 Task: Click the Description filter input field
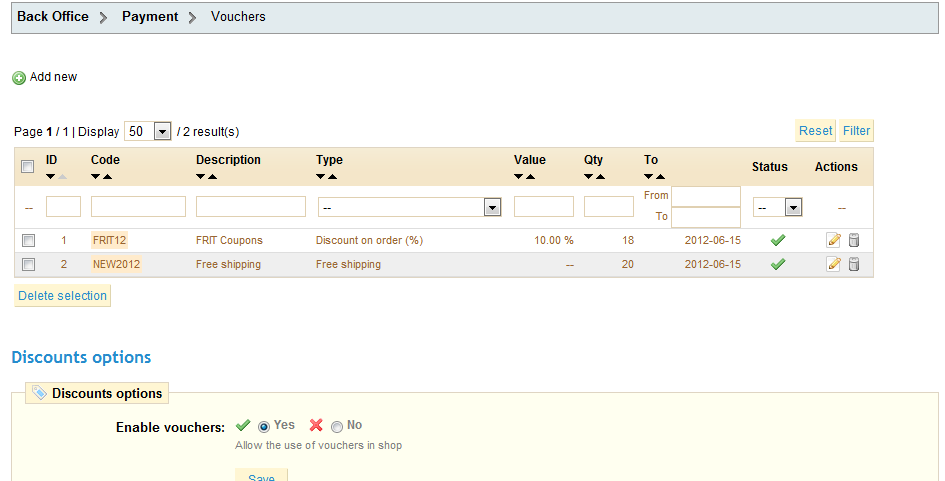point(251,207)
